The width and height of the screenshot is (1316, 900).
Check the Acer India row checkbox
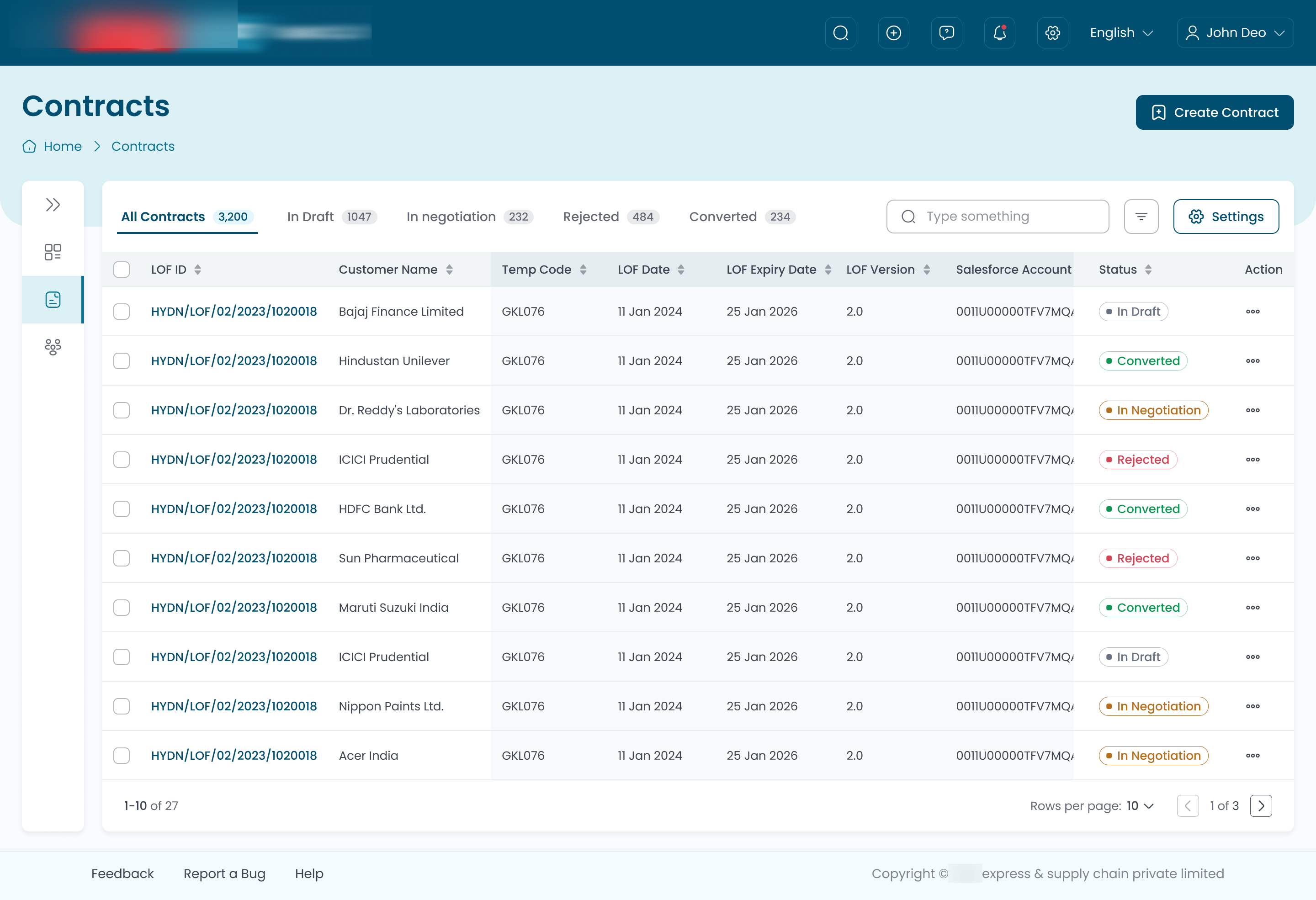click(121, 755)
